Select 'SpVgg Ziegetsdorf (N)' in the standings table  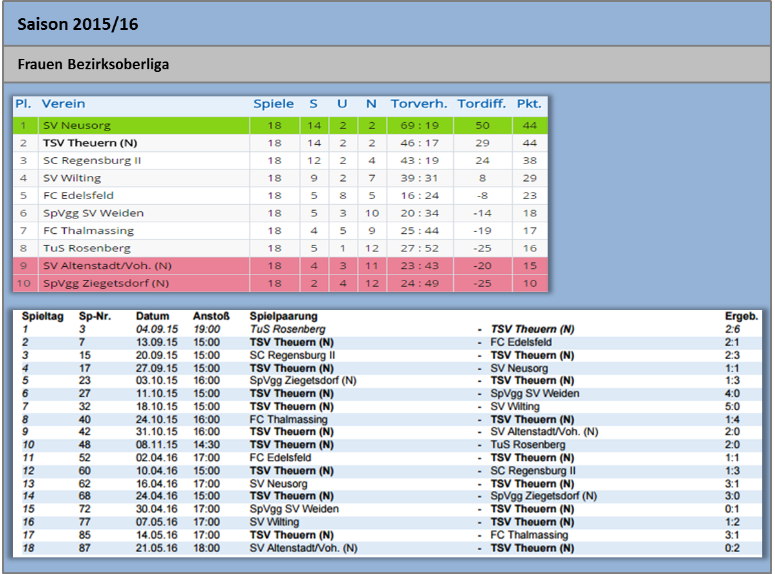(106, 283)
